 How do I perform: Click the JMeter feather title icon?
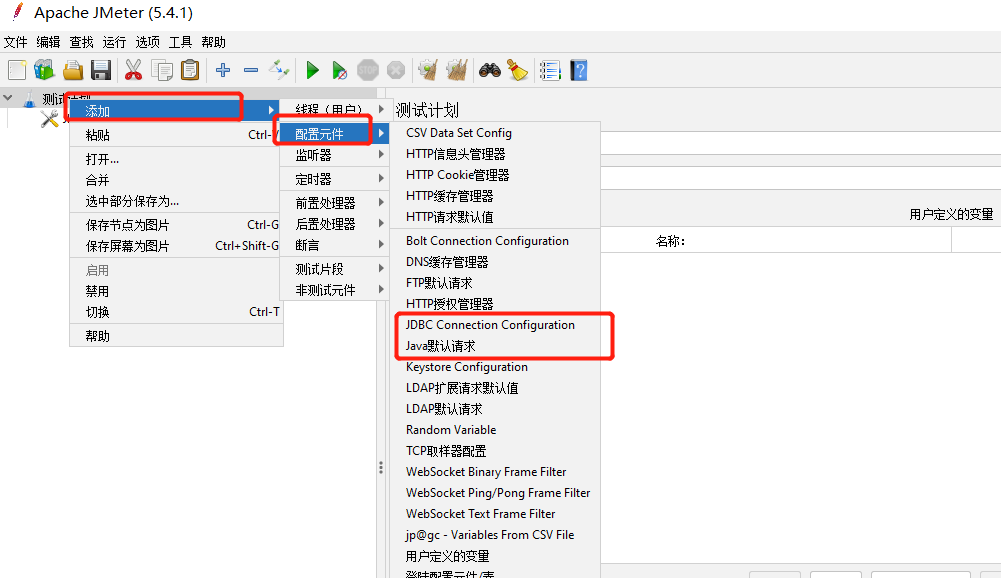[x=18, y=12]
